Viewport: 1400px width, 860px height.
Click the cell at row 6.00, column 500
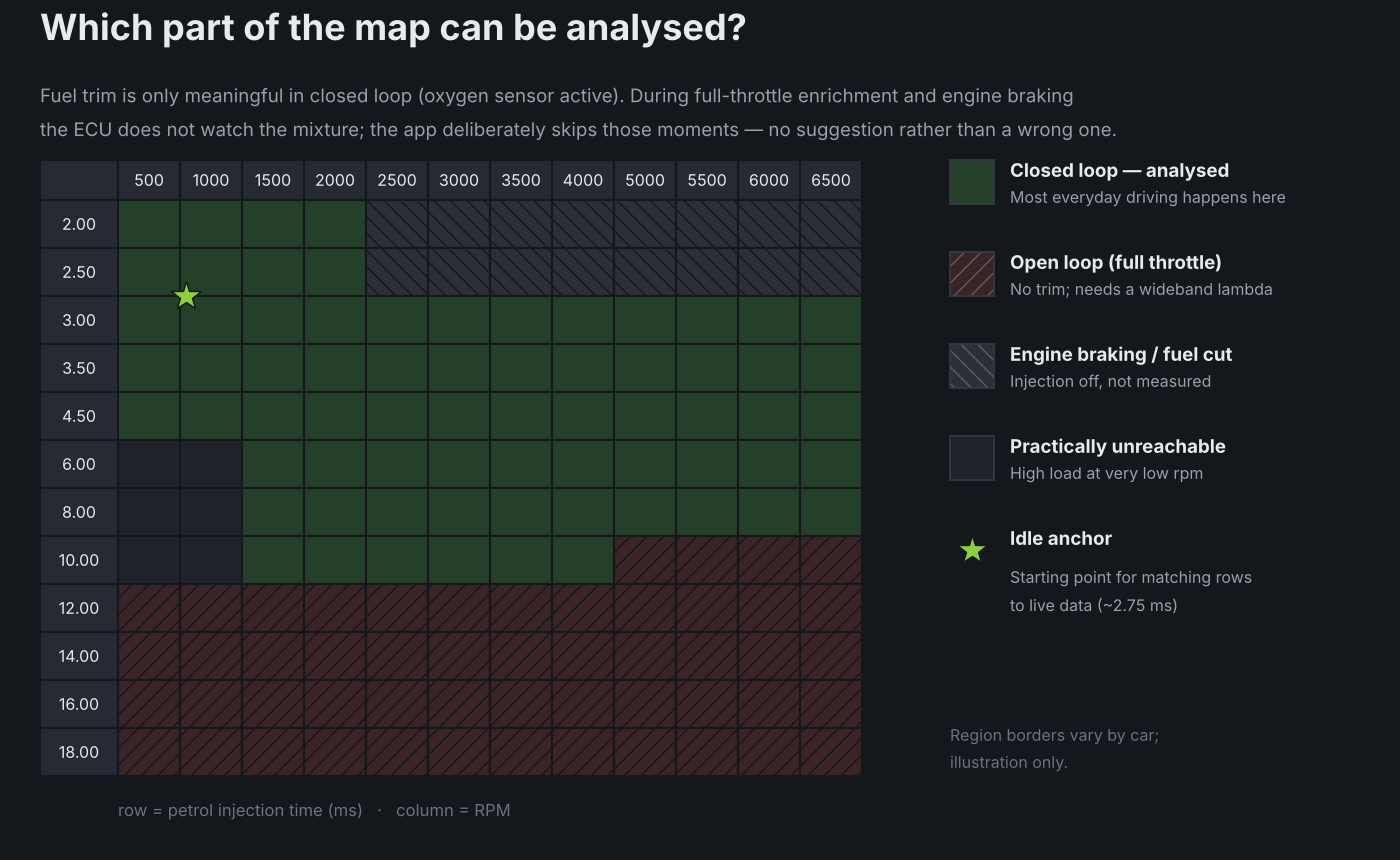click(149, 464)
